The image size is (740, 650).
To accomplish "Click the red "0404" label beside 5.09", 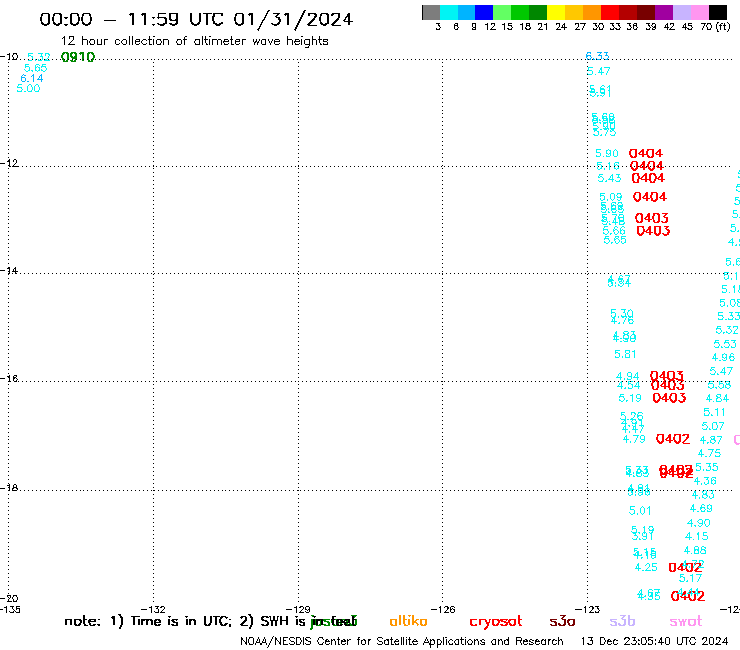I will [x=650, y=197].
